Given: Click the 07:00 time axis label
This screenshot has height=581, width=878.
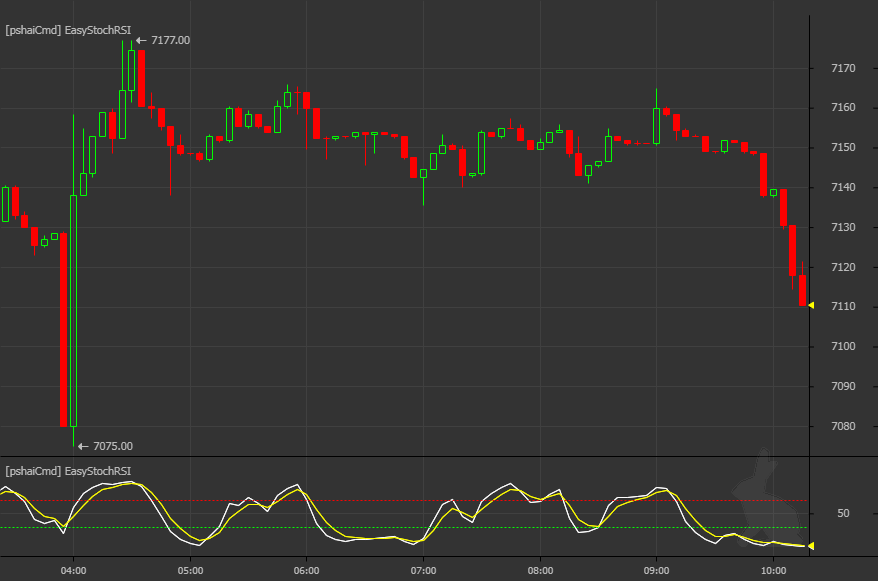Looking at the screenshot, I should [423, 571].
